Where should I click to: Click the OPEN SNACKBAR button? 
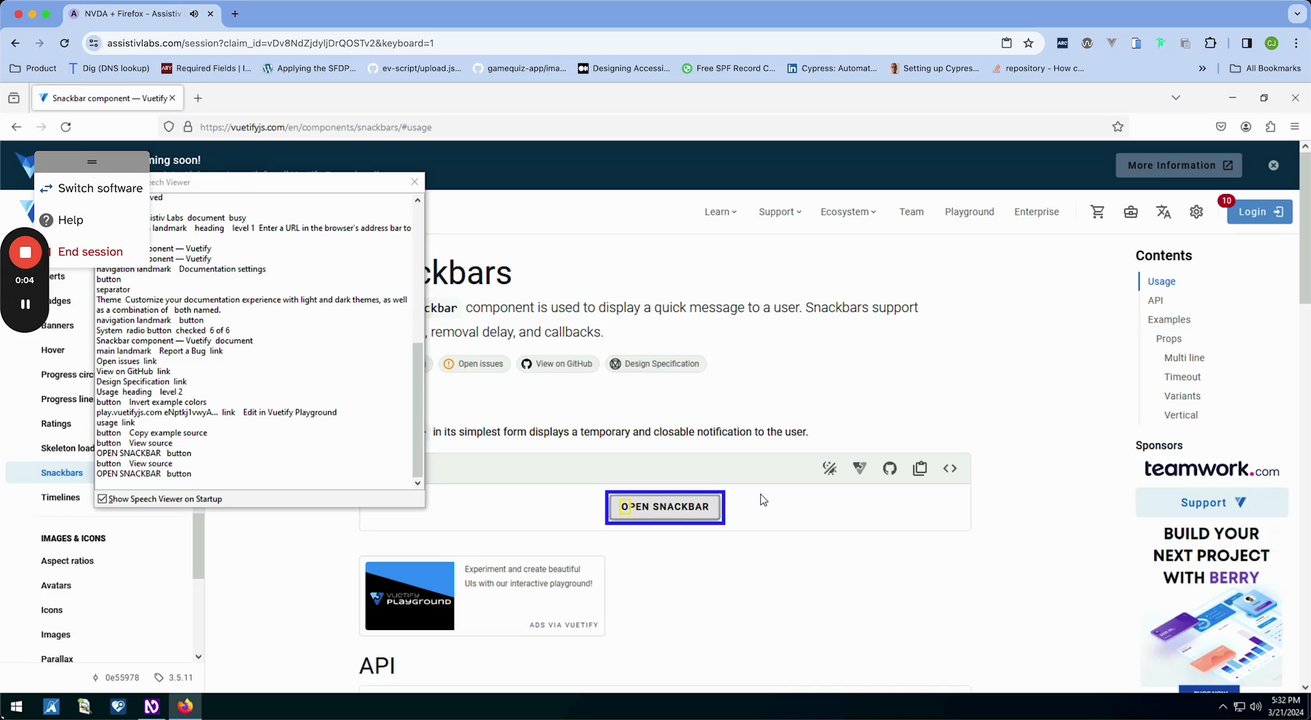point(665,507)
